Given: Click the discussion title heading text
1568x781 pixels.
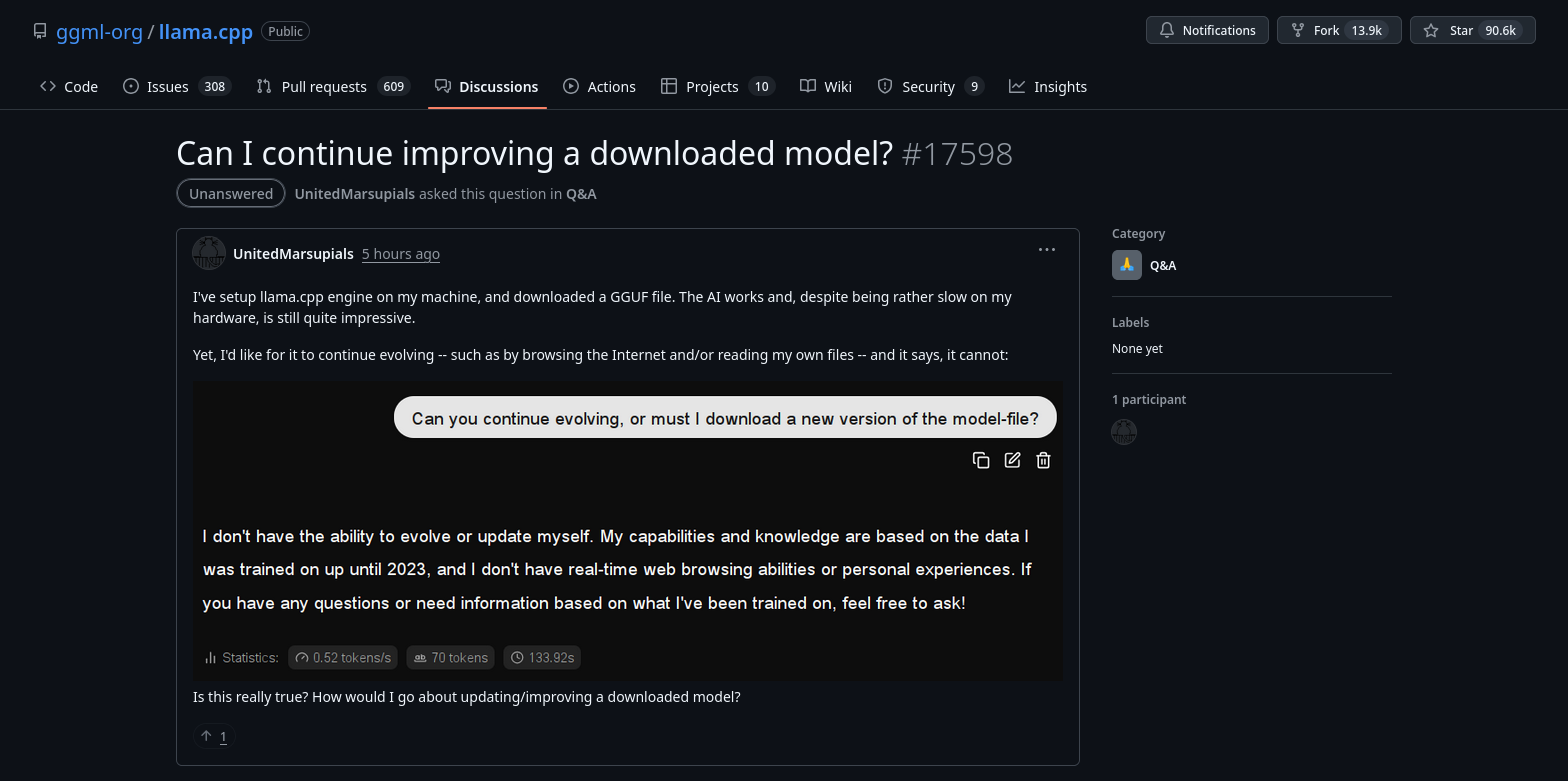Looking at the screenshot, I should click(534, 154).
